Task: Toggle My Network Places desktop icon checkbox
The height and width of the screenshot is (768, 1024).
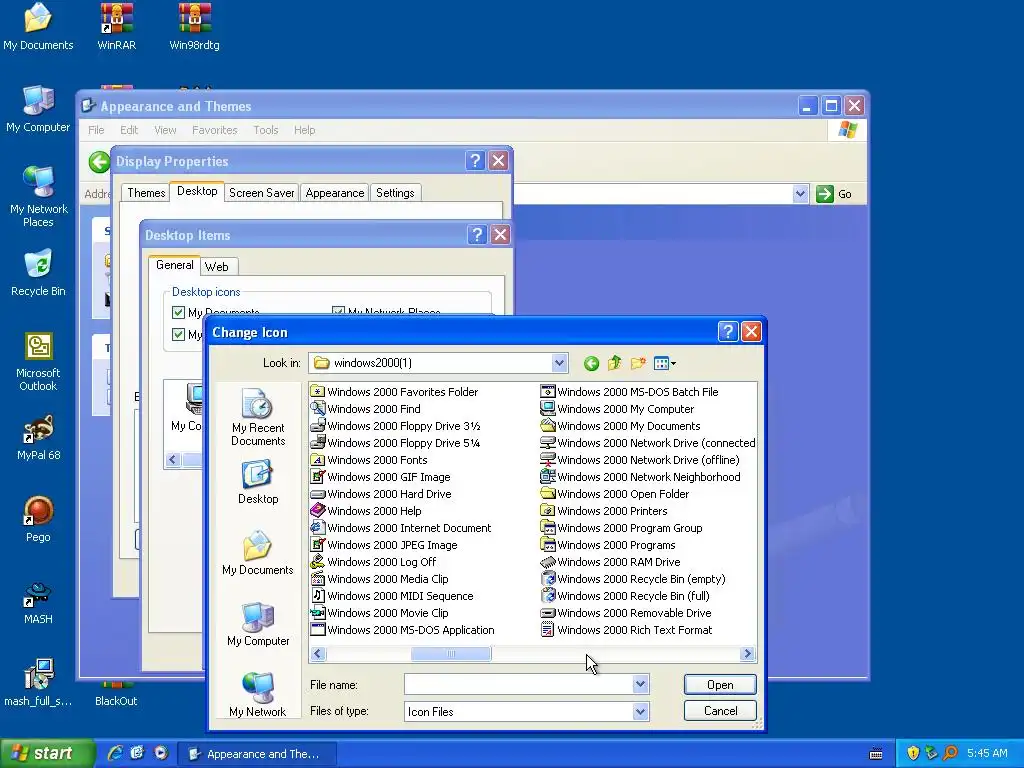Action: pyautogui.click(x=338, y=312)
